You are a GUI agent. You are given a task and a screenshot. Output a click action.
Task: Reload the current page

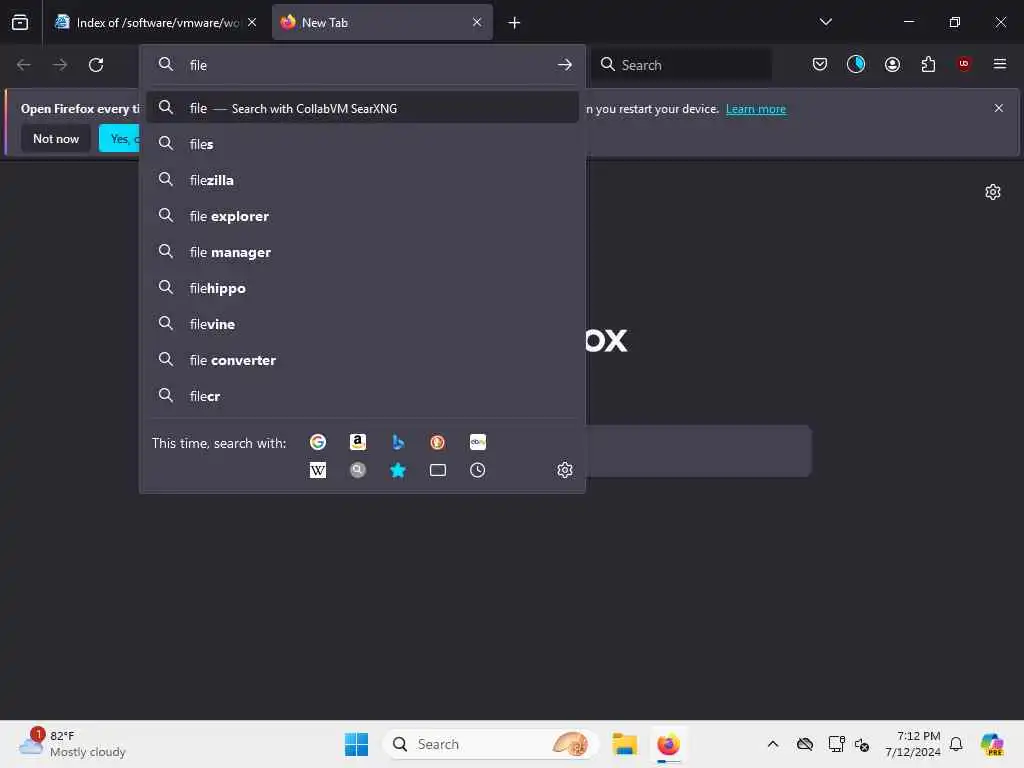(x=96, y=65)
